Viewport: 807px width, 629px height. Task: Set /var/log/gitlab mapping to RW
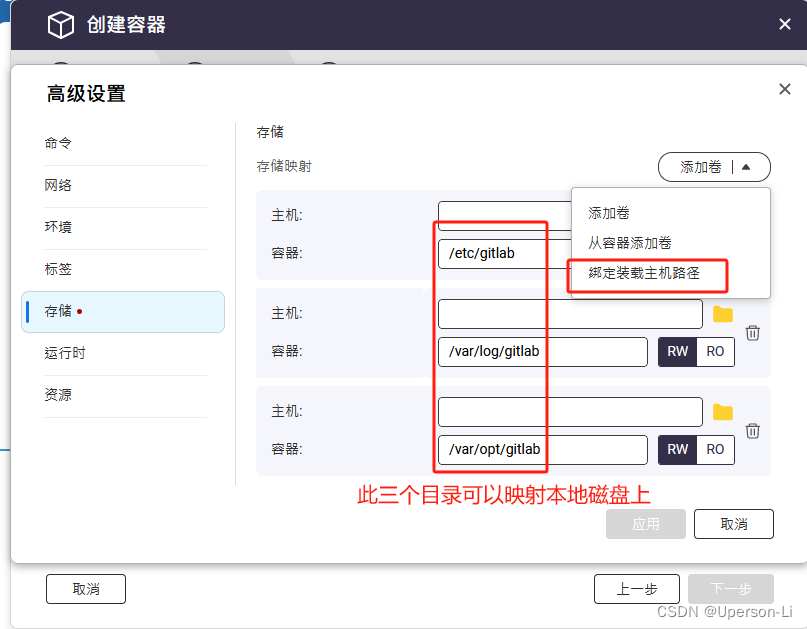[x=677, y=352]
